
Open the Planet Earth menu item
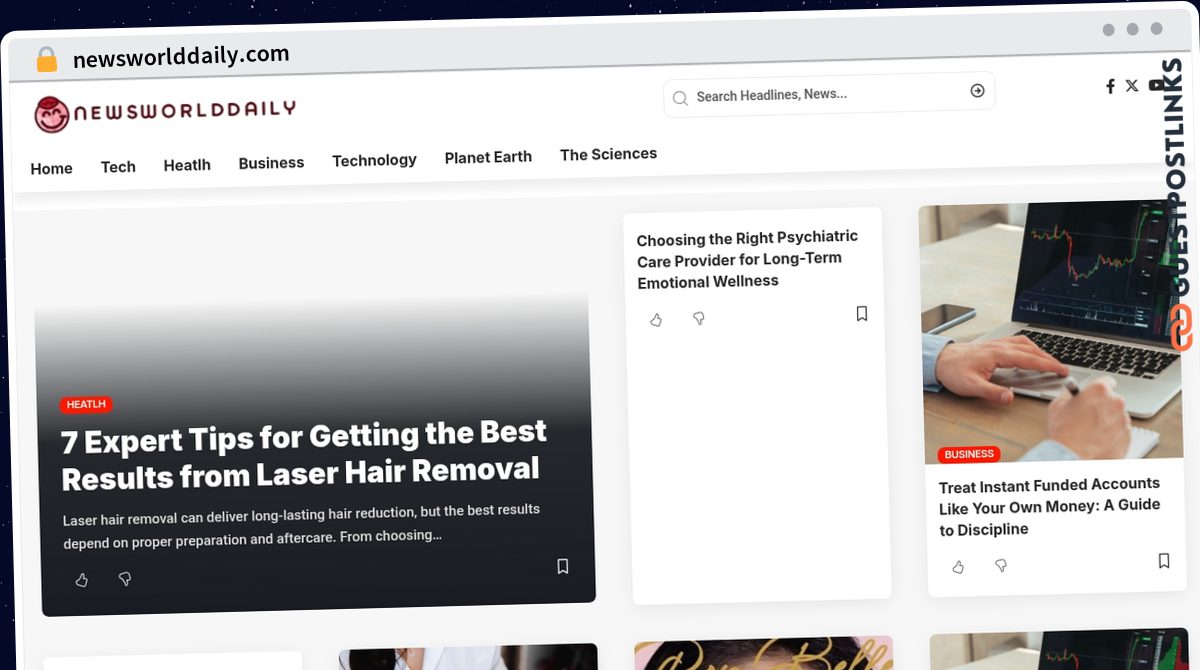click(x=488, y=157)
